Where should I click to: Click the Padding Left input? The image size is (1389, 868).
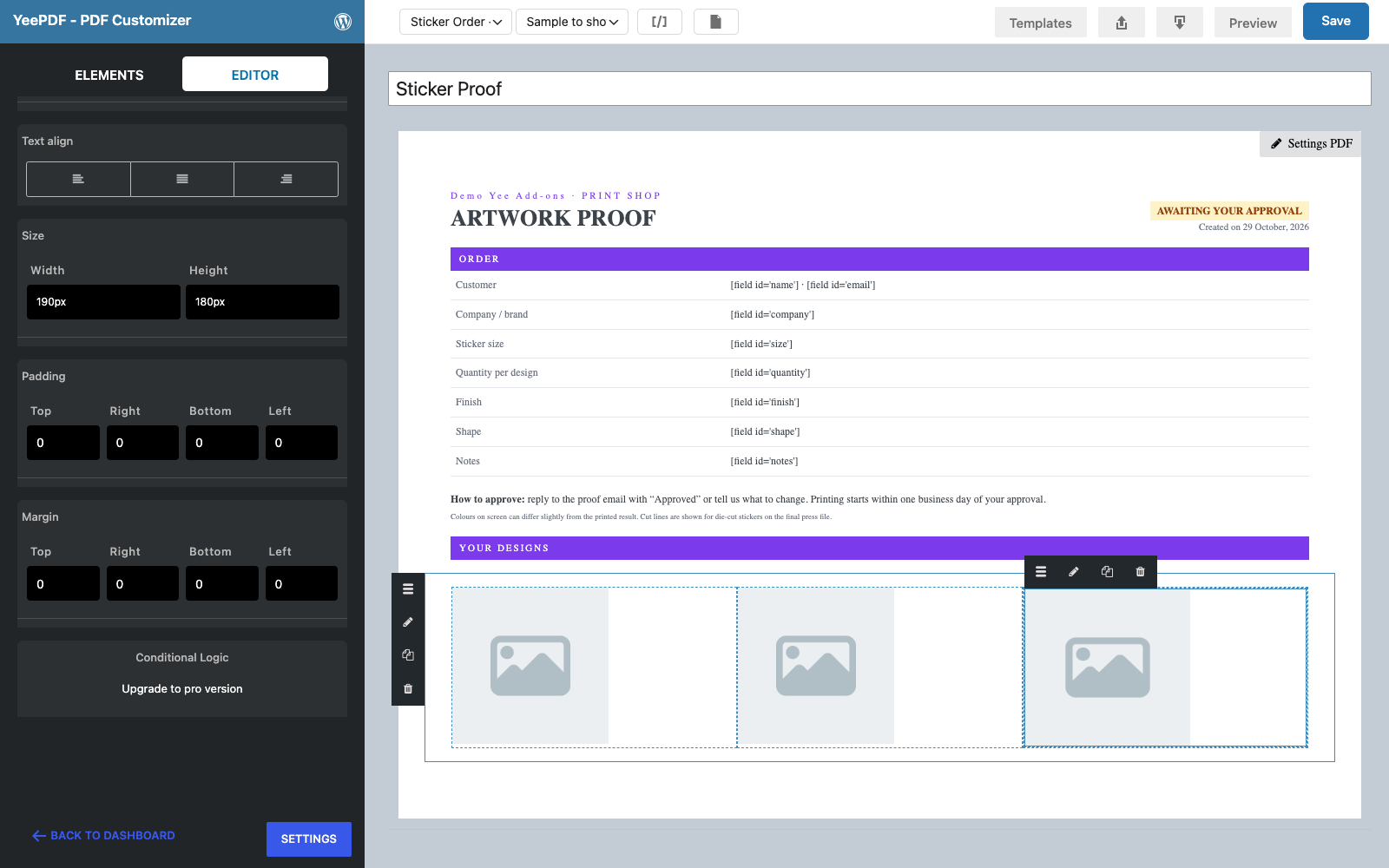[301, 443]
